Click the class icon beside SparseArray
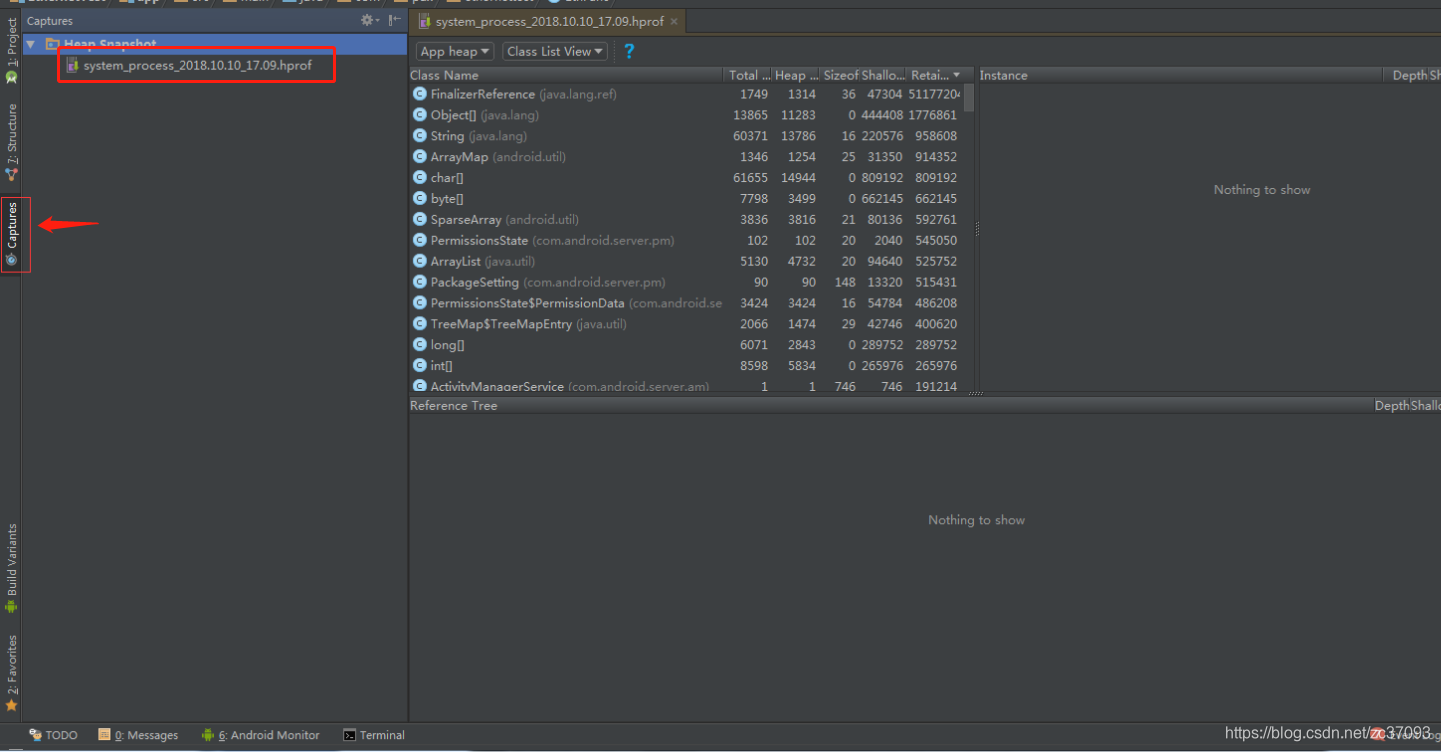 pyautogui.click(x=419, y=219)
